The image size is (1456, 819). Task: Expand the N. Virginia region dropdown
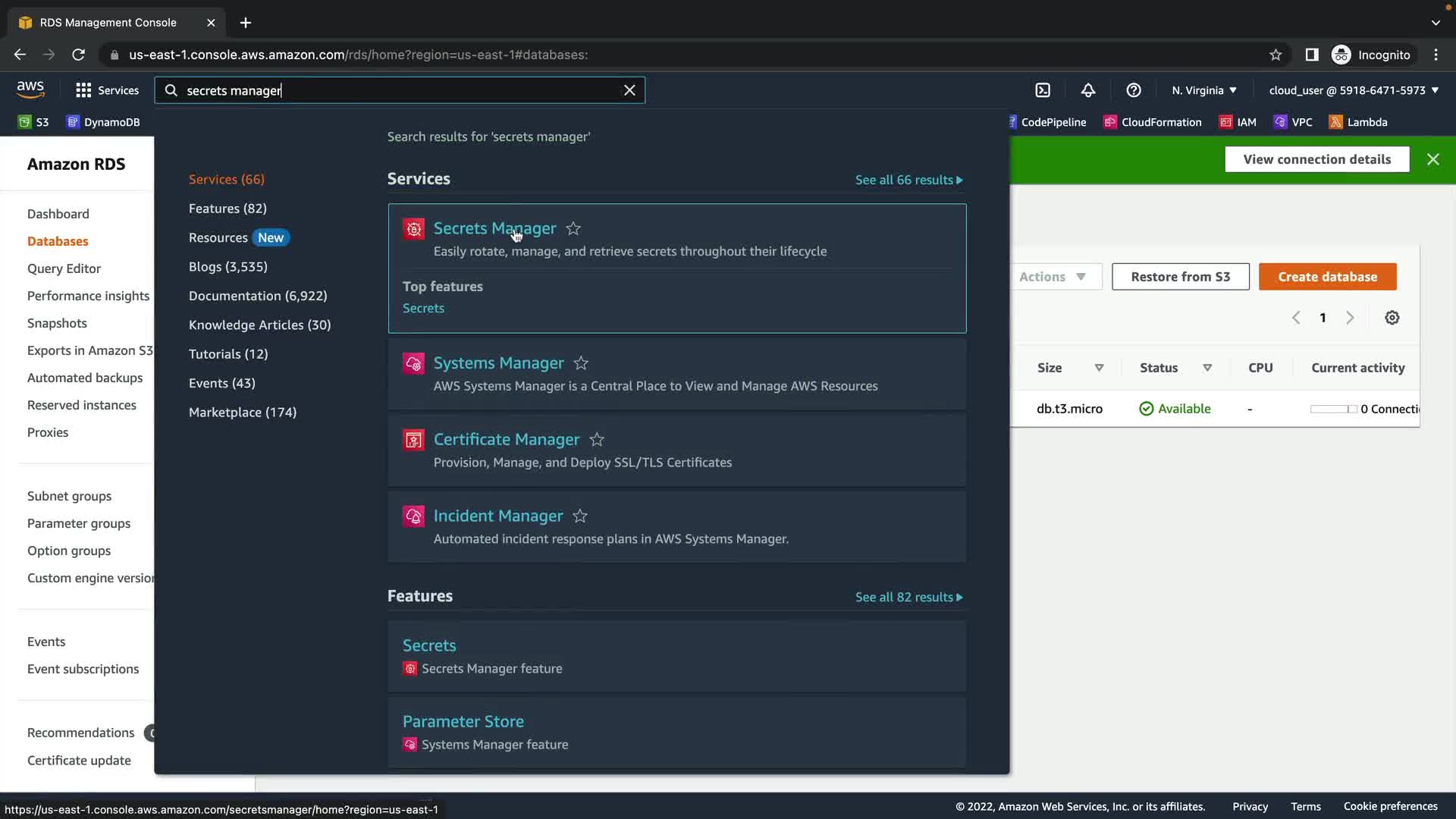point(1203,90)
